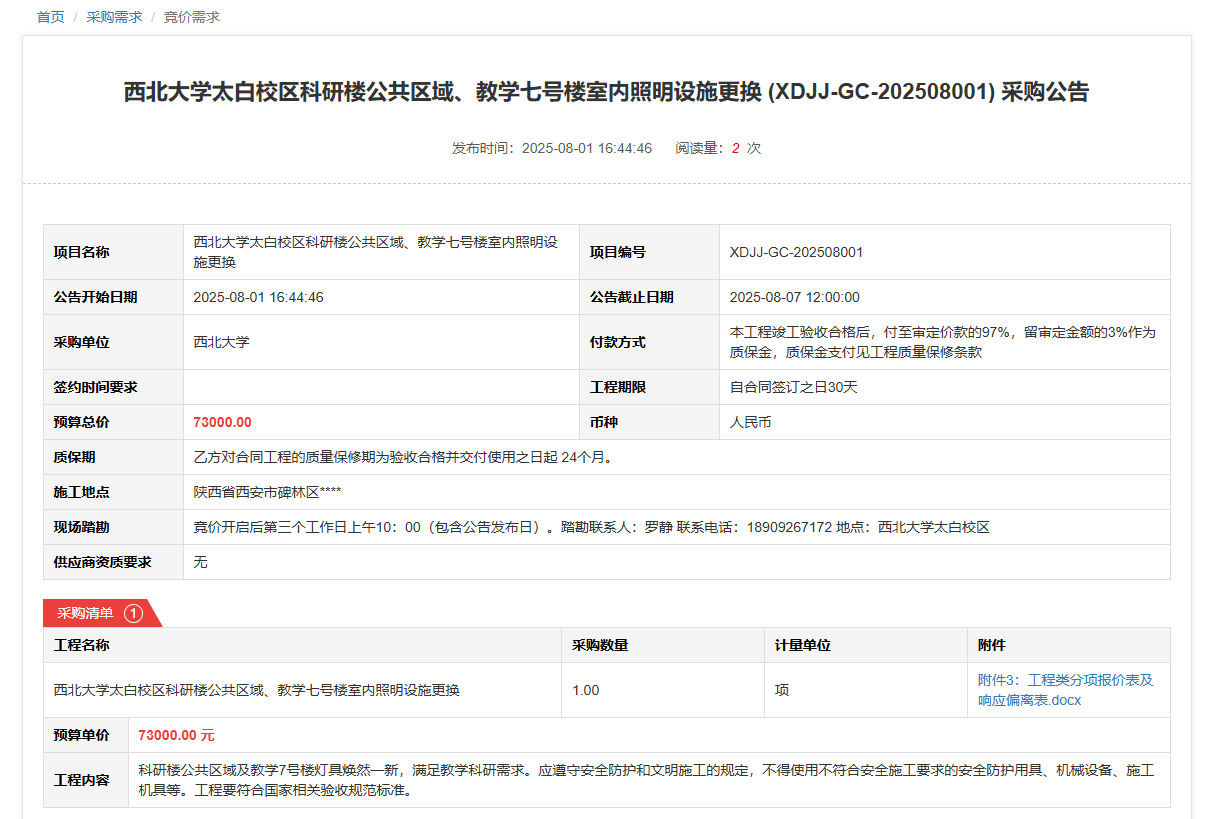The height and width of the screenshot is (819, 1212).
Task: Click the 工程内容 description paragraph
Action: (646, 780)
